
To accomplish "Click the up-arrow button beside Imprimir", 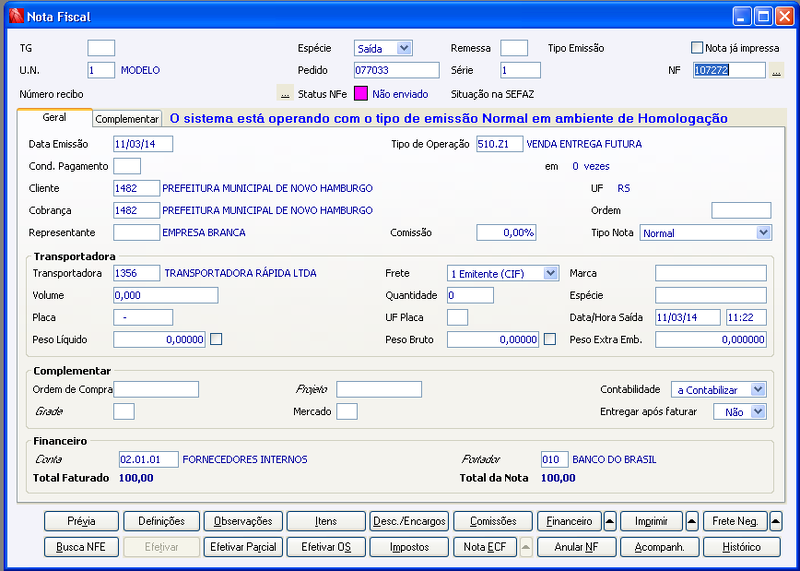I will point(692,521).
